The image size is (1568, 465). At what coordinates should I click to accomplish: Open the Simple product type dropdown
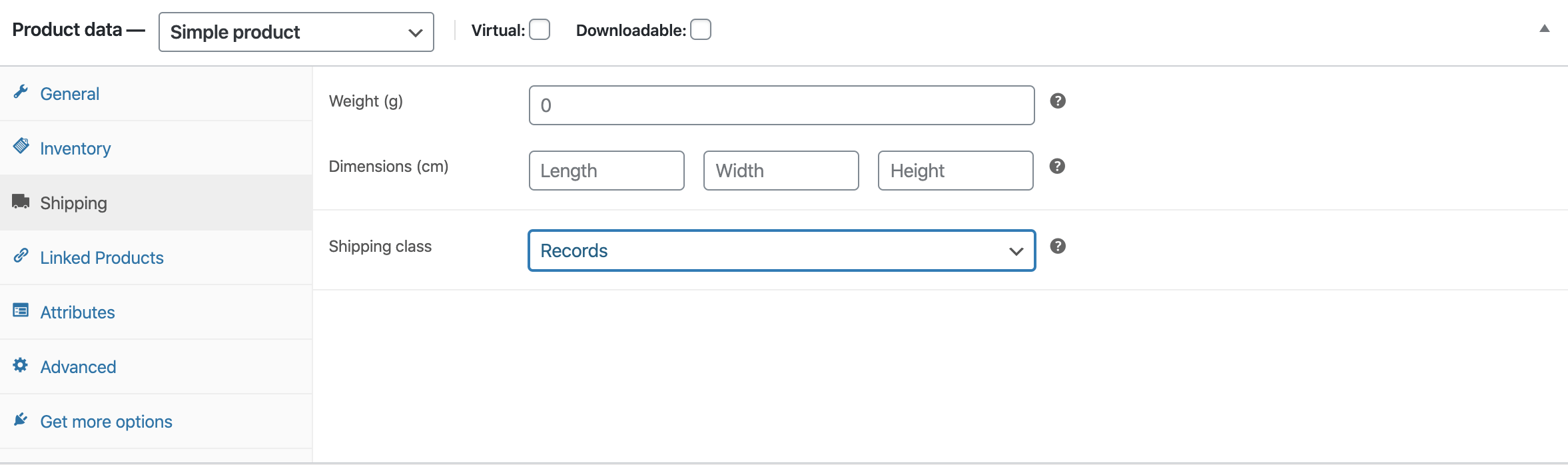tap(296, 32)
